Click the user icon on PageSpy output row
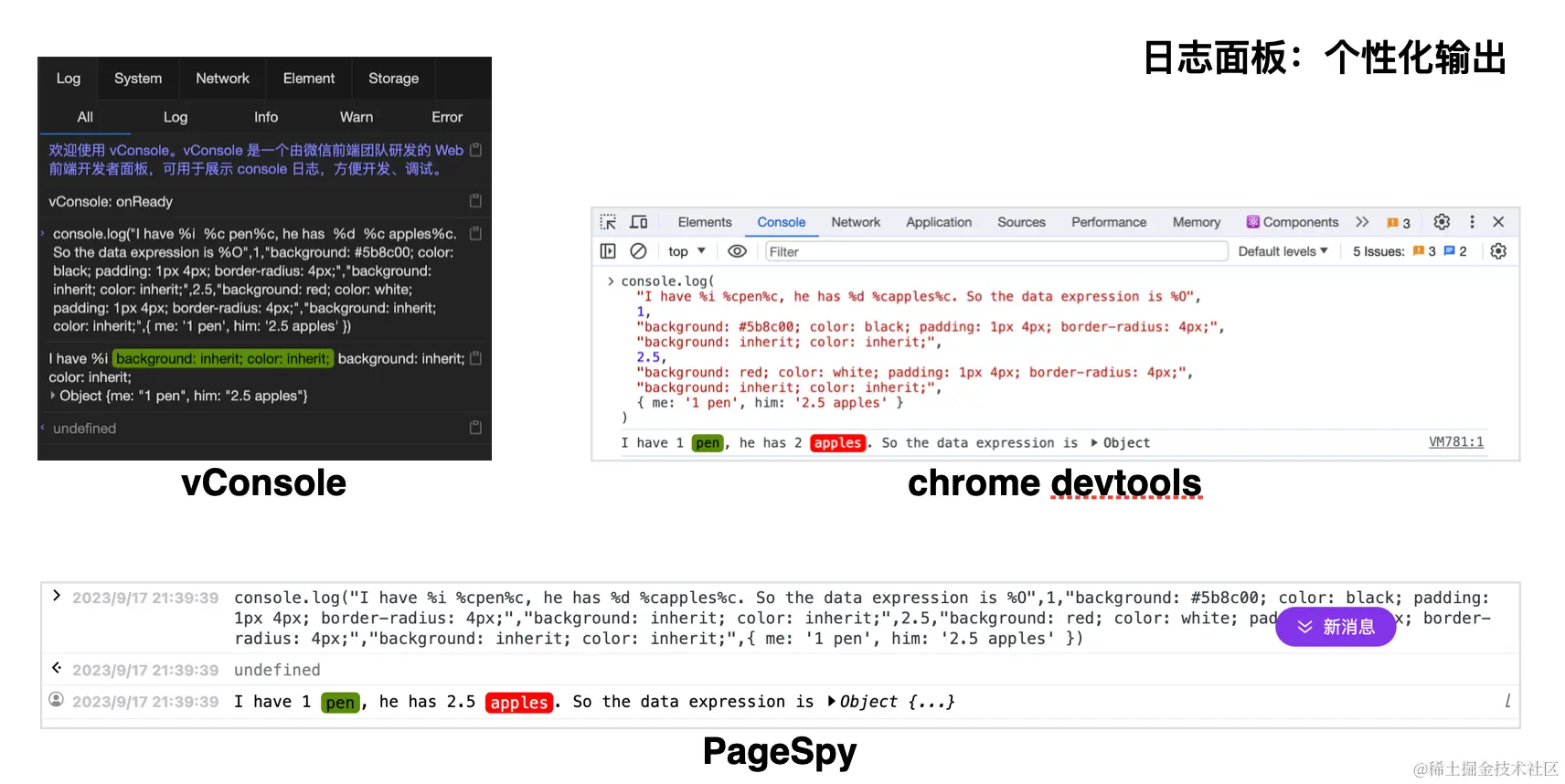The image size is (1565, 784). pyautogui.click(x=56, y=700)
